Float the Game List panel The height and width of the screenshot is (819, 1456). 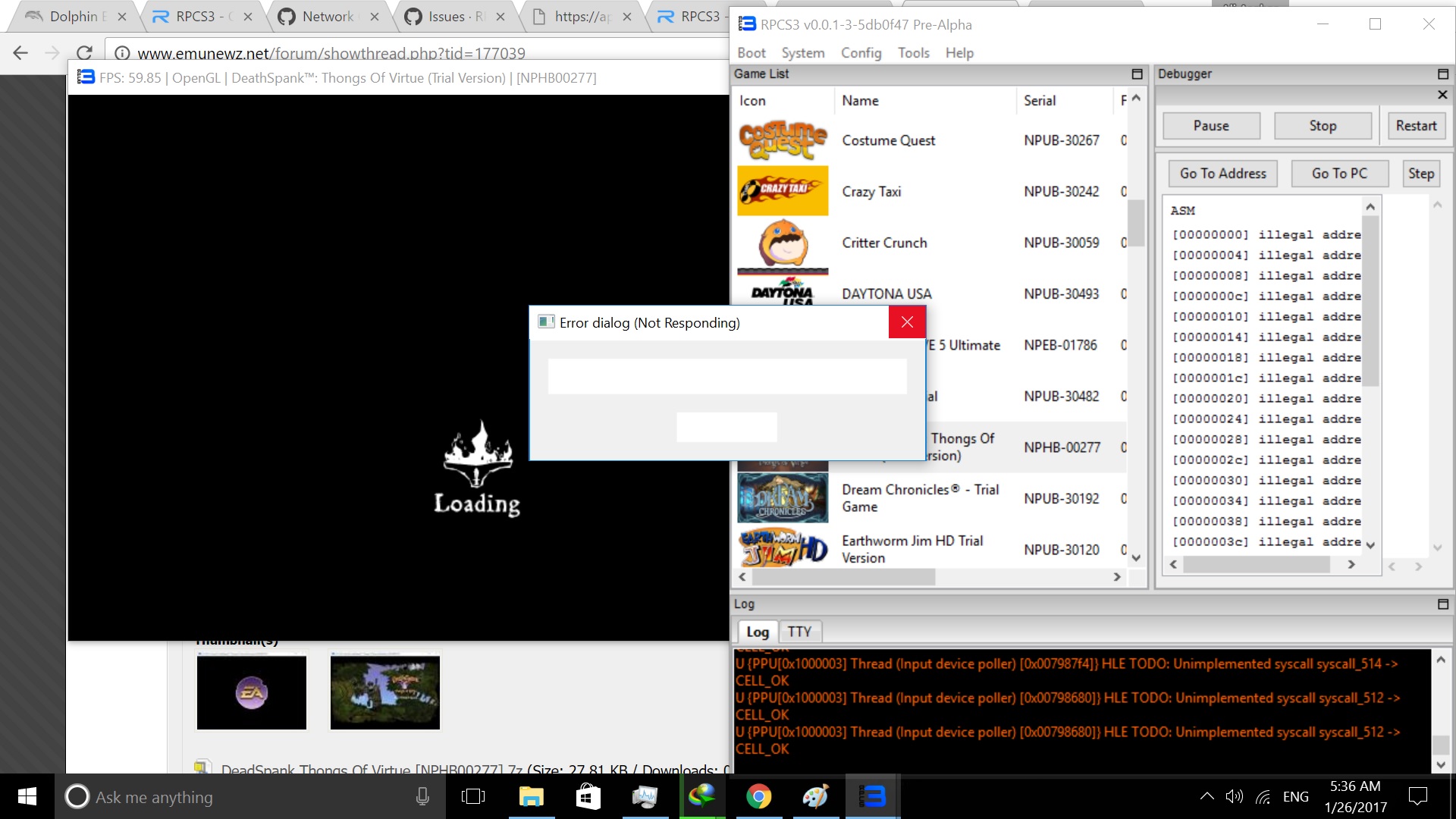1136,74
